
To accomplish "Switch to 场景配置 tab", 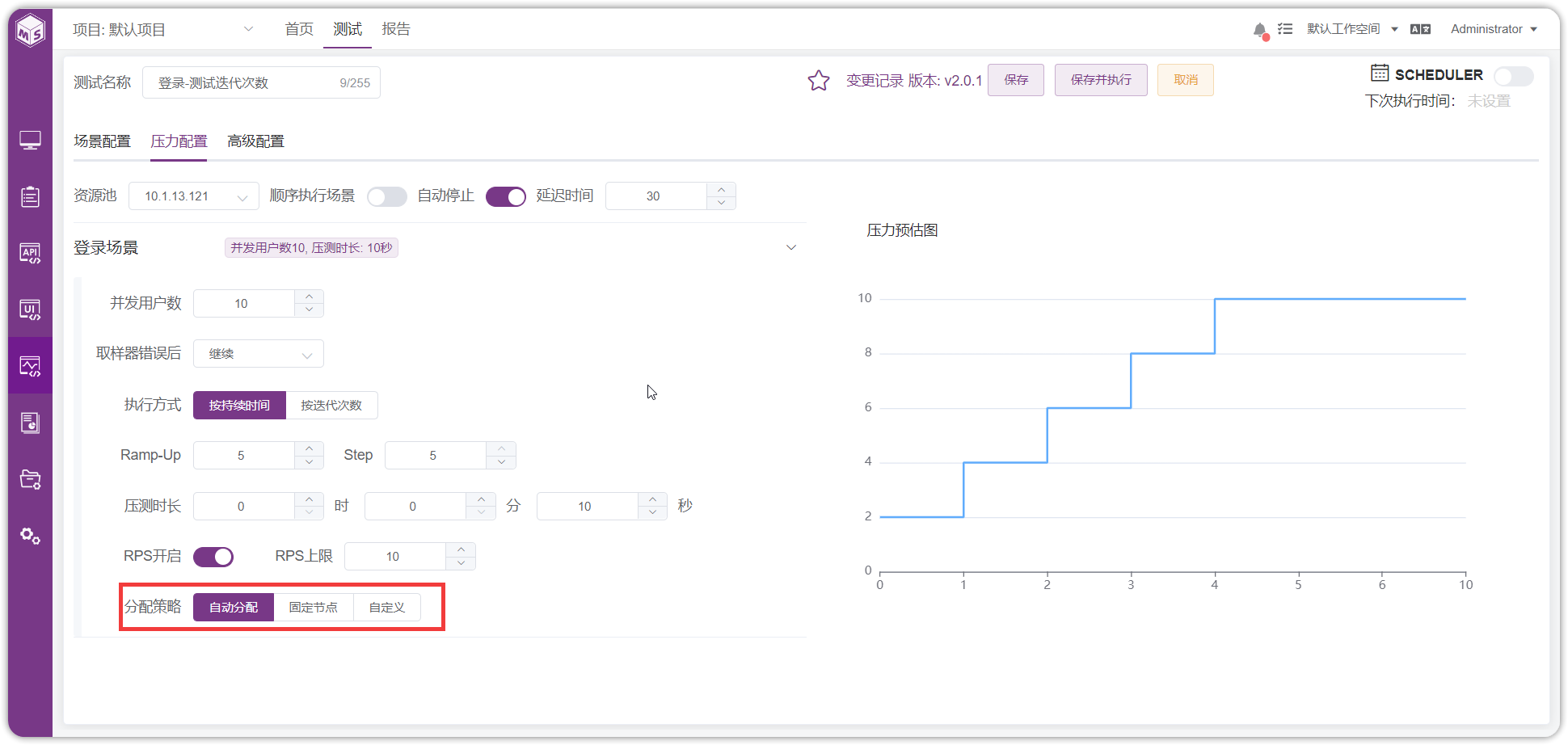I will pyautogui.click(x=102, y=141).
